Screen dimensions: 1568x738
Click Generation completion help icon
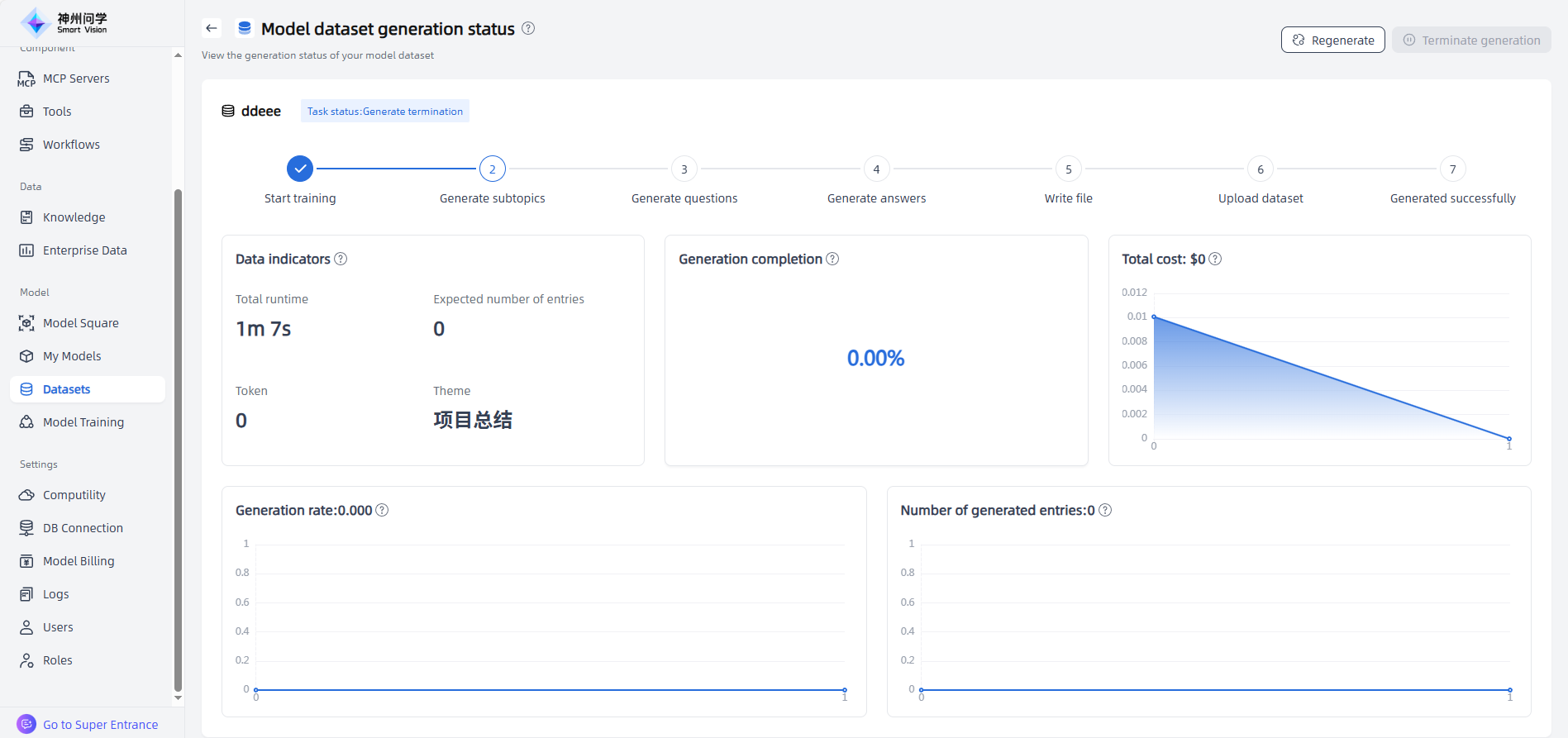tap(832, 259)
